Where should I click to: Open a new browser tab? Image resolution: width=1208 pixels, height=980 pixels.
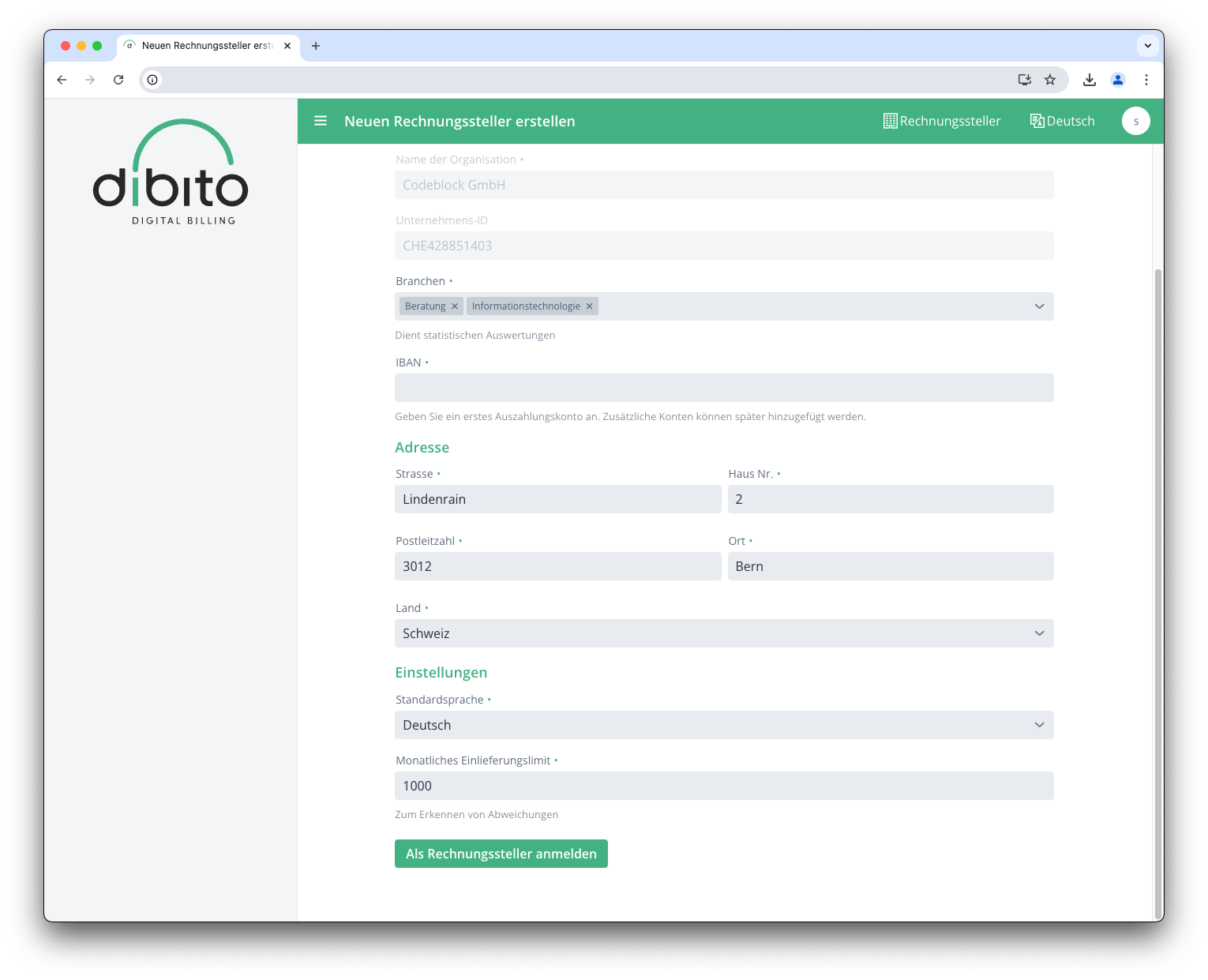coord(316,46)
